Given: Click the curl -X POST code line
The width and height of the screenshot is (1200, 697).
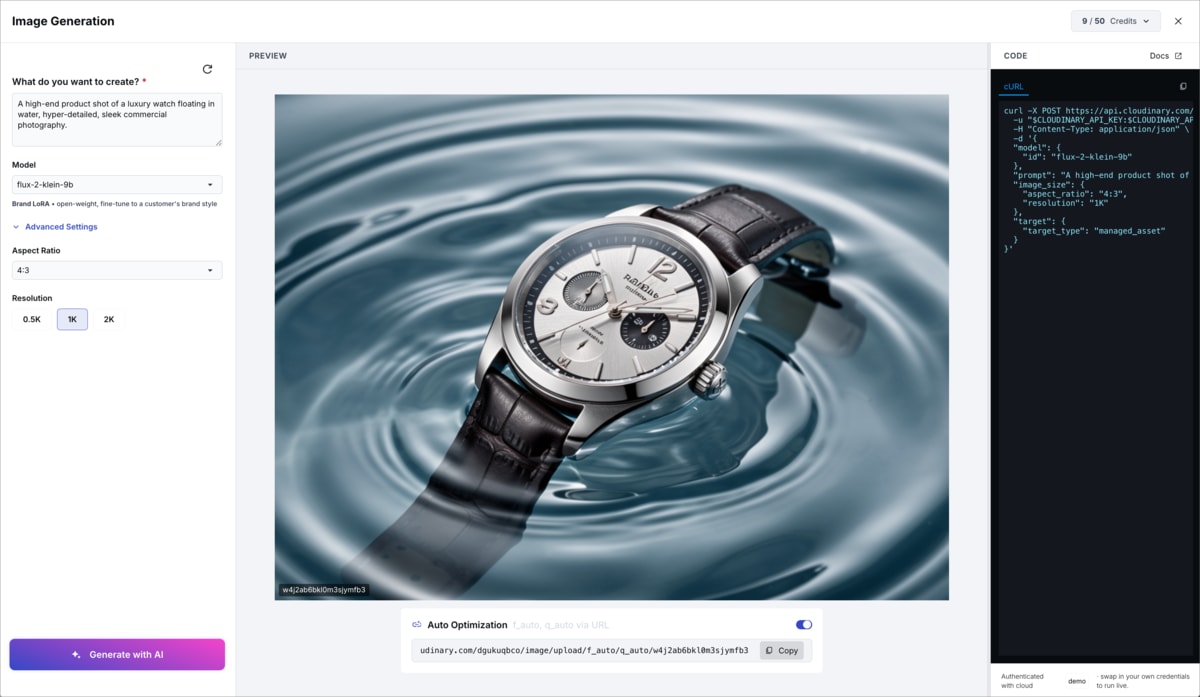Looking at the screenshot, I should click(x=1098, y=111).
